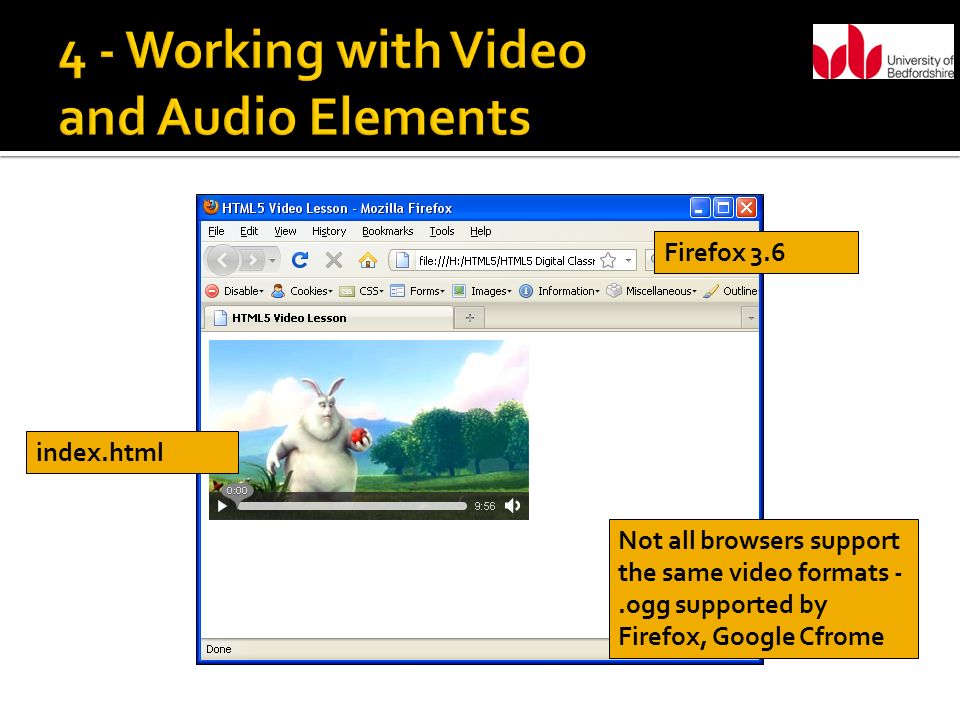Click the video progress seek bar
960x720 pixels.
[x=352, y=506]
